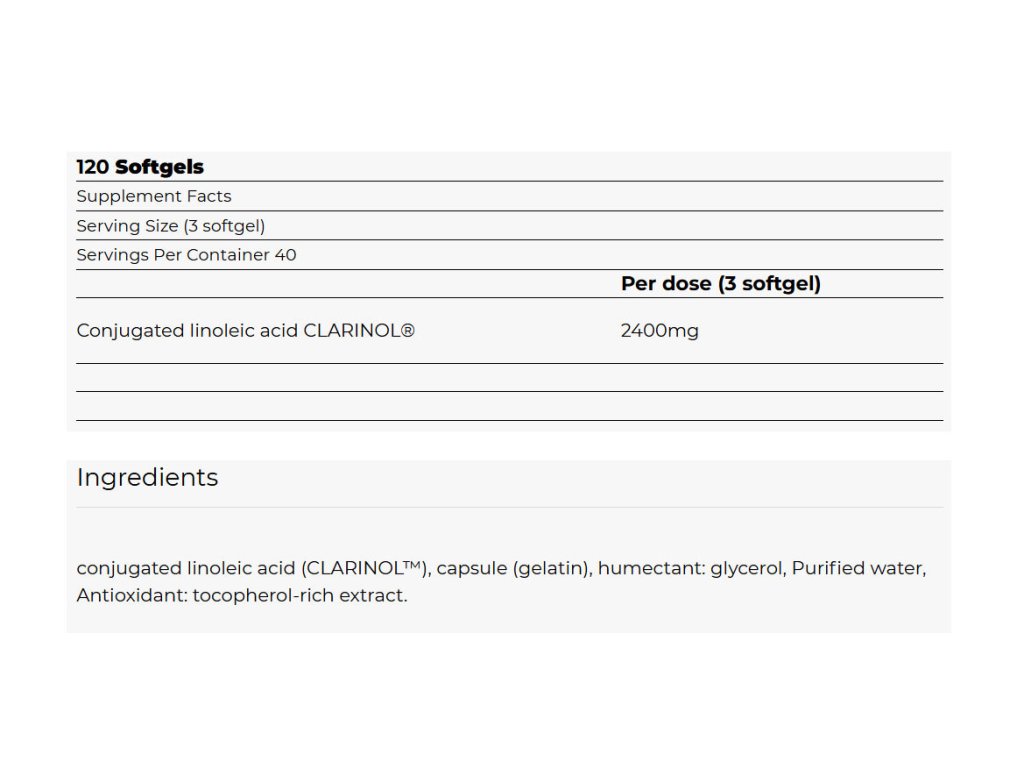Viewport: 1024px width, 768px height.
Task: Click the word CLARINOL in facts table
Action: click(x=352, y=330)
